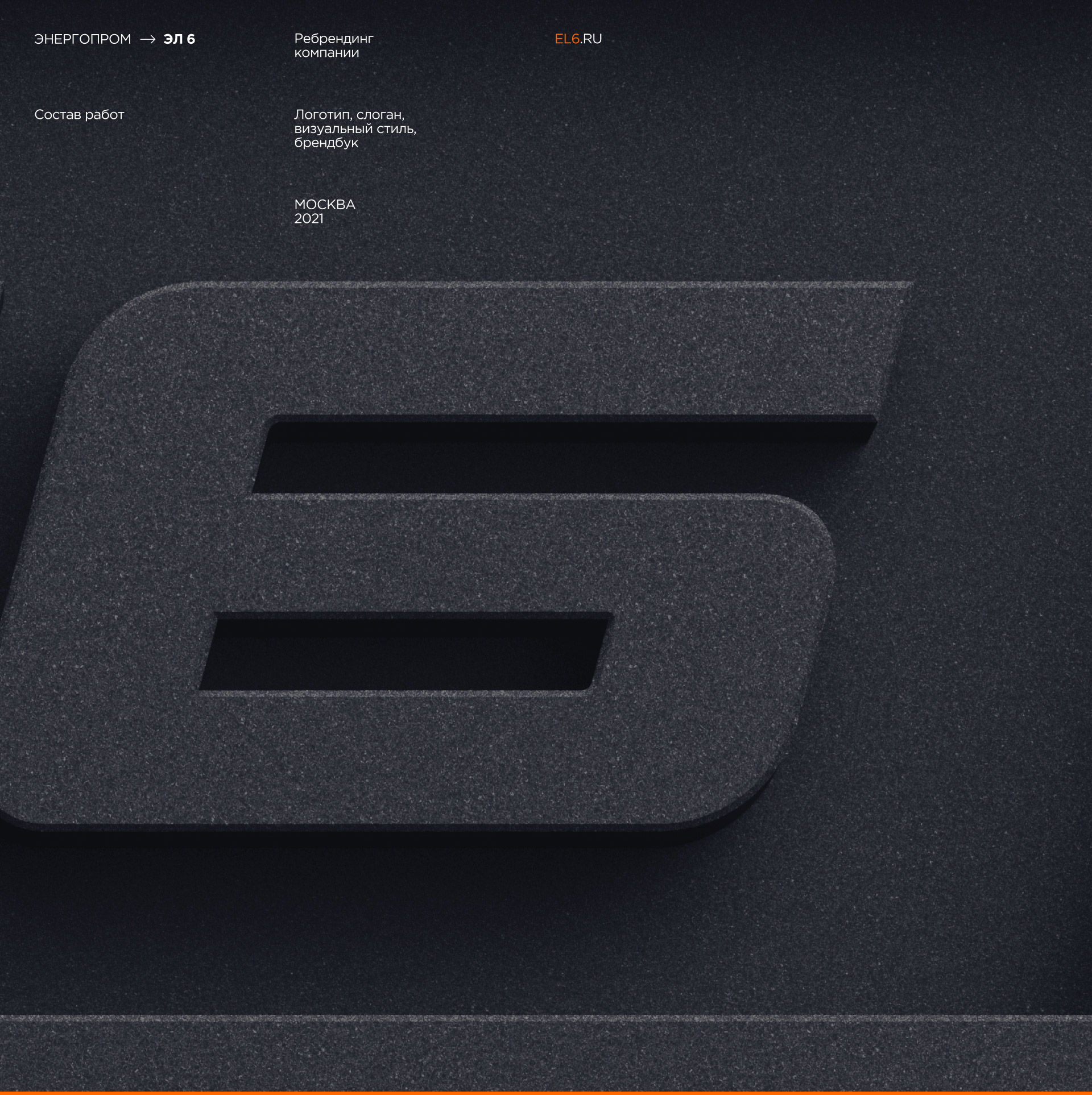1092x1095 pixels.
Task: Click the bottom horizontal bar of the 6
Action: pyautogui.click(x=398, y=756)
